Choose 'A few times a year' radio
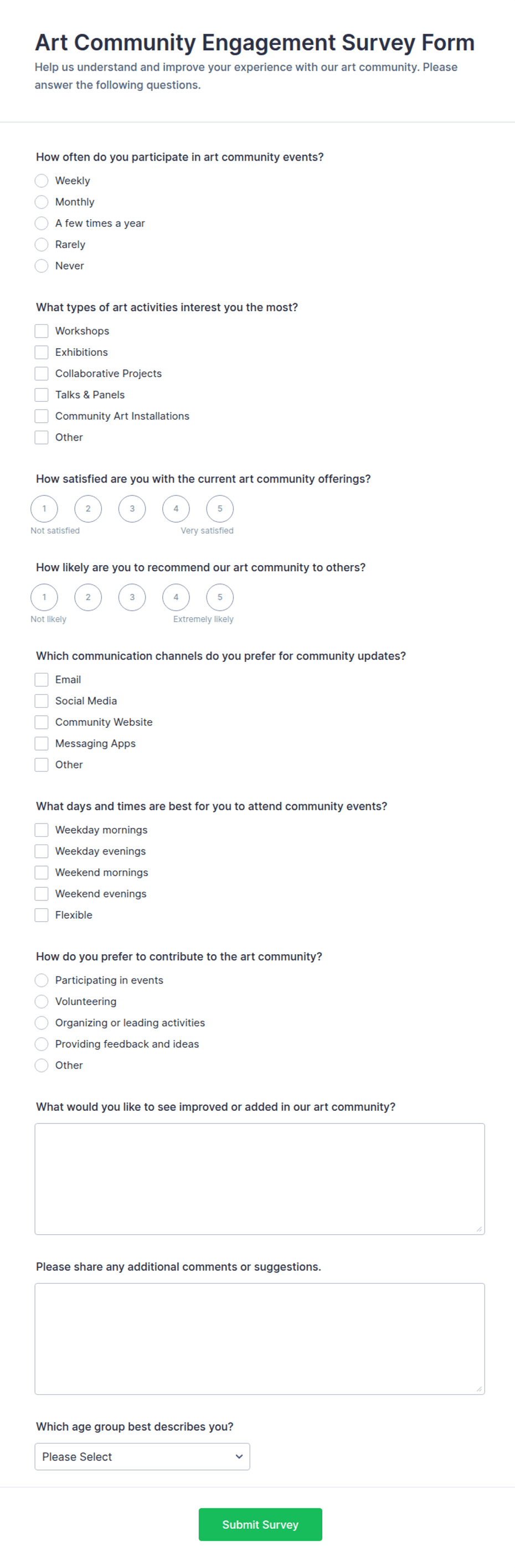Viewport: 515px width, 1568px height. coord(42,224)
